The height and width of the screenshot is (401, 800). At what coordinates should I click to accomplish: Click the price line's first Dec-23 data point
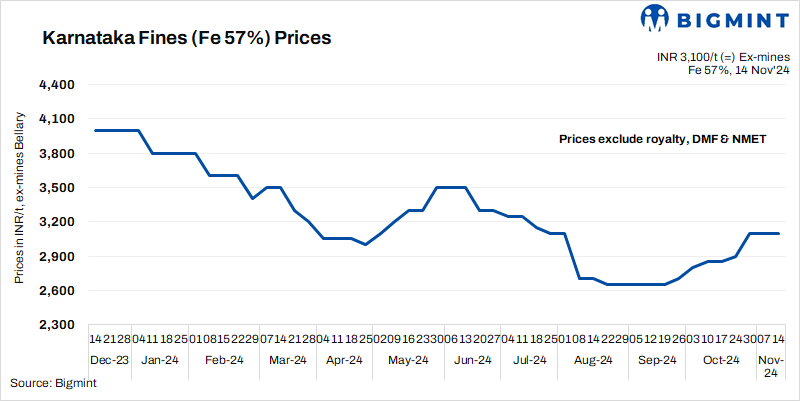[x=93, y=130]
